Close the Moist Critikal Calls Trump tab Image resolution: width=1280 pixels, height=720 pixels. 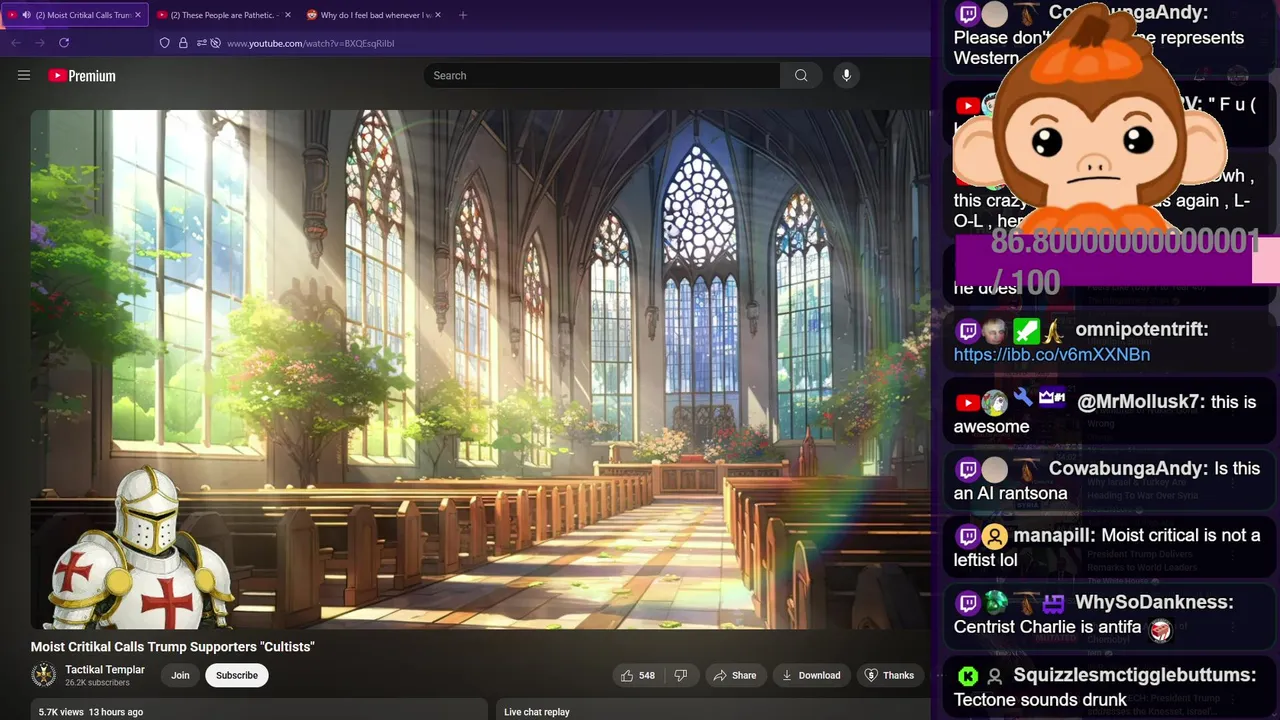coord(138,15)
